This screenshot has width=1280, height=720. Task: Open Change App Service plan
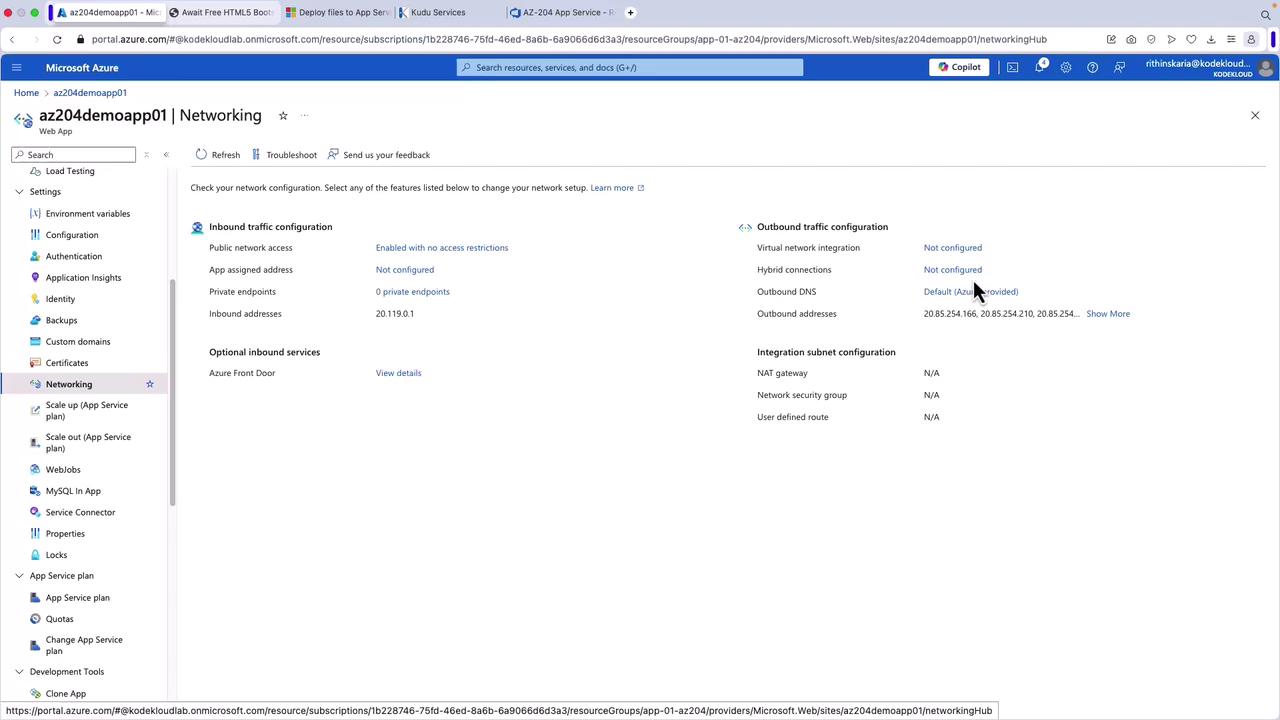point(84,645)
